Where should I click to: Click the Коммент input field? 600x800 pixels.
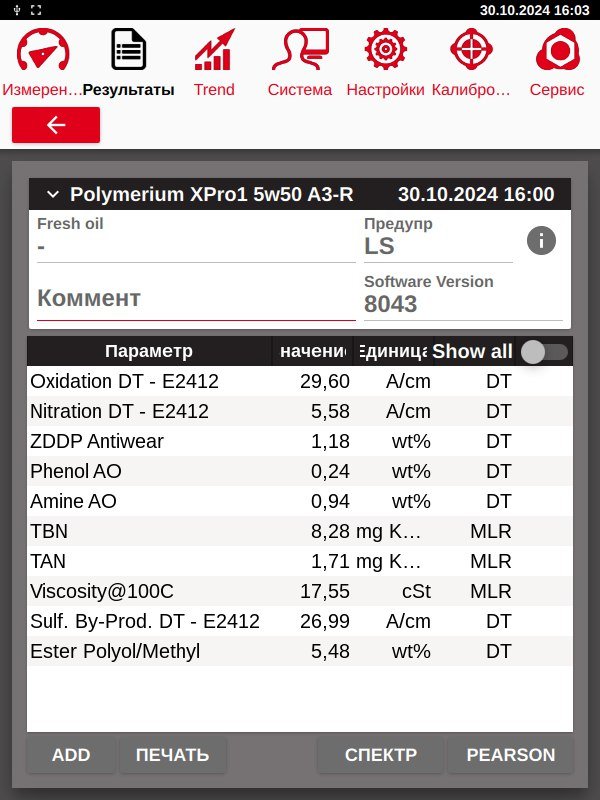tap(196, 298)
